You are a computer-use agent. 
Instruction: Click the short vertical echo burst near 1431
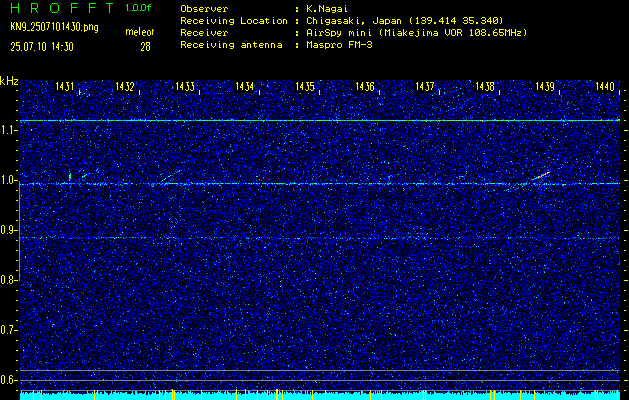tap(70, 176)
